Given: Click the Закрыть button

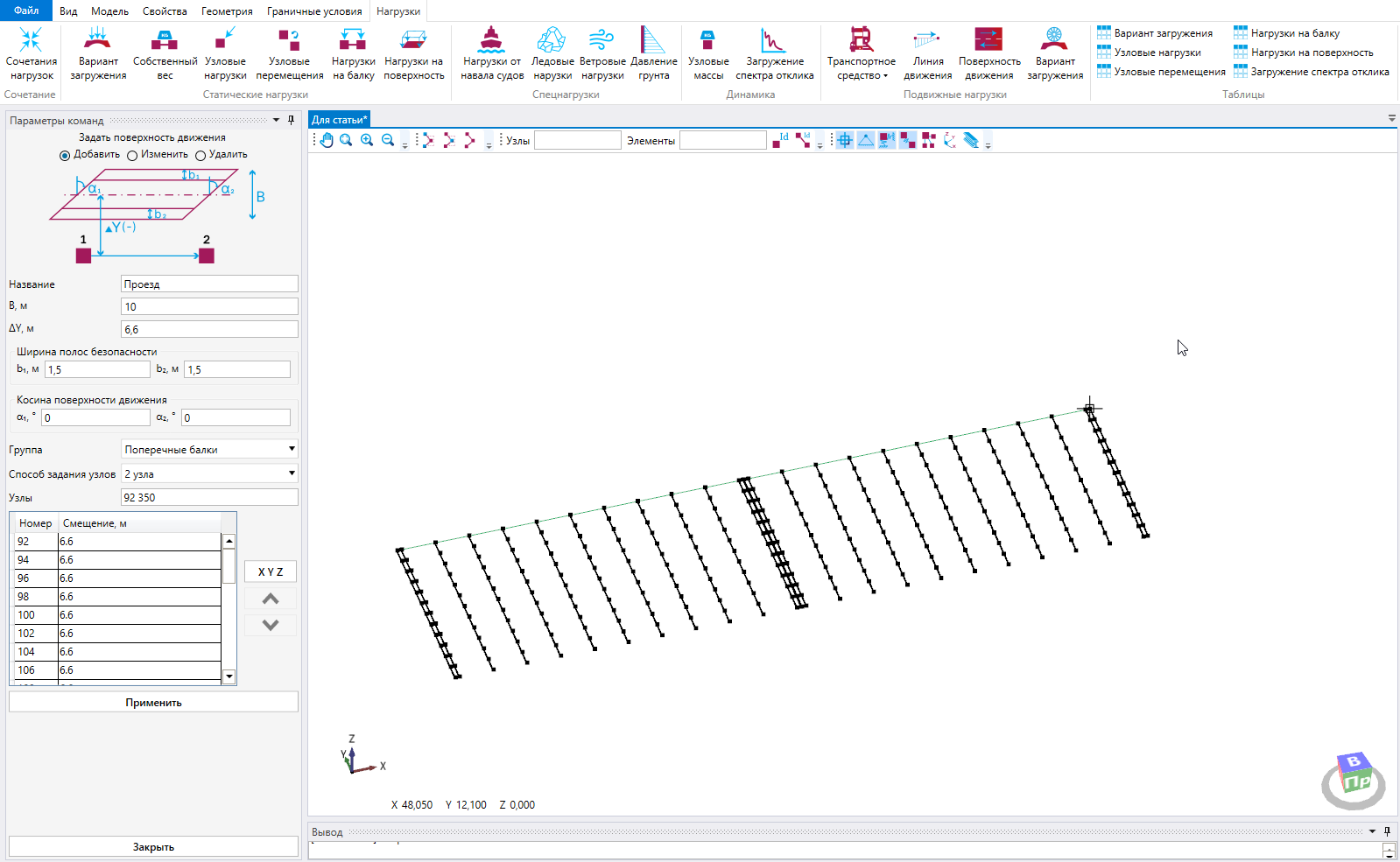Looking at the screenshot, I should tap(153, 846).
